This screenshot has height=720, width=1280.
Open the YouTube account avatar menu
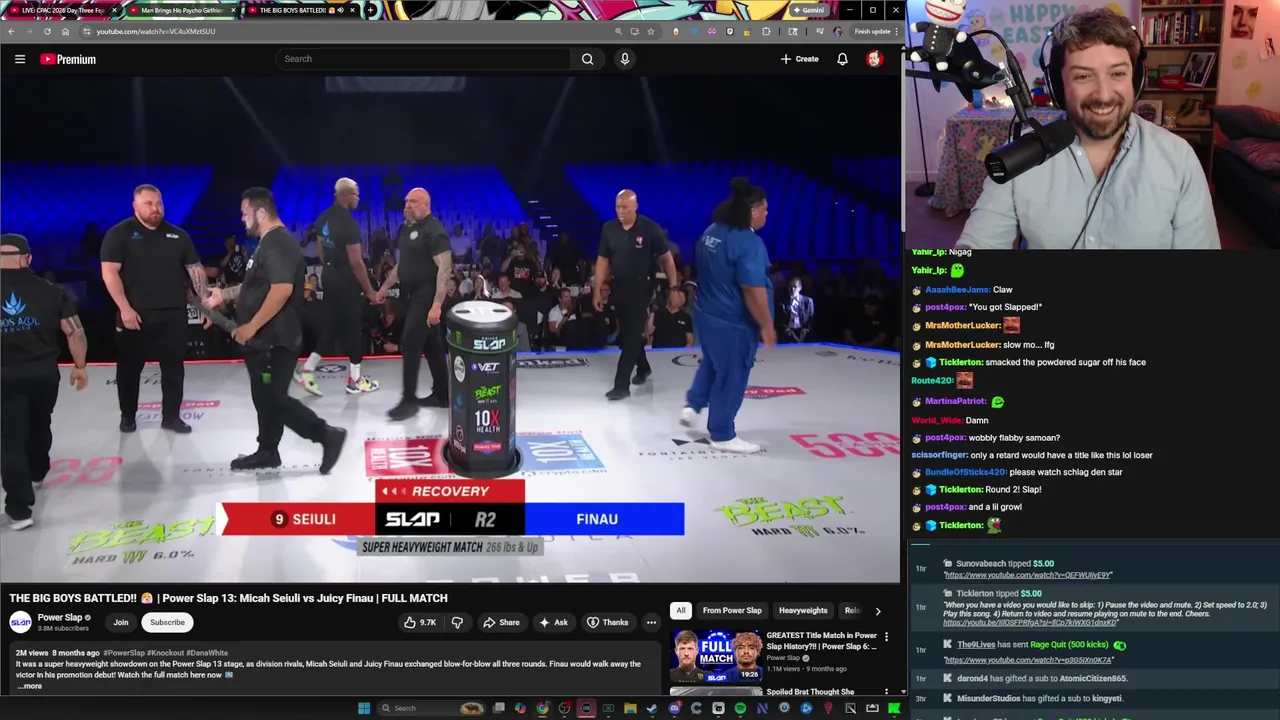tap(874, 59)
